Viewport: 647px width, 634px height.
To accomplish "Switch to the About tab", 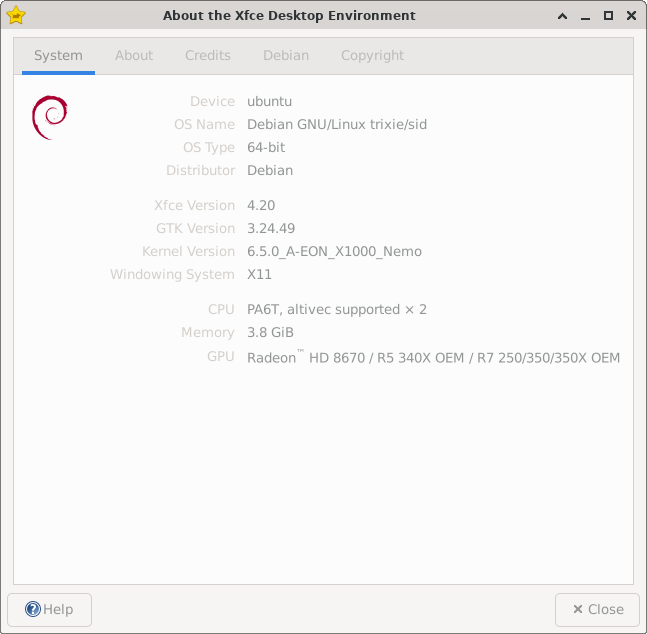I will 134,56.
